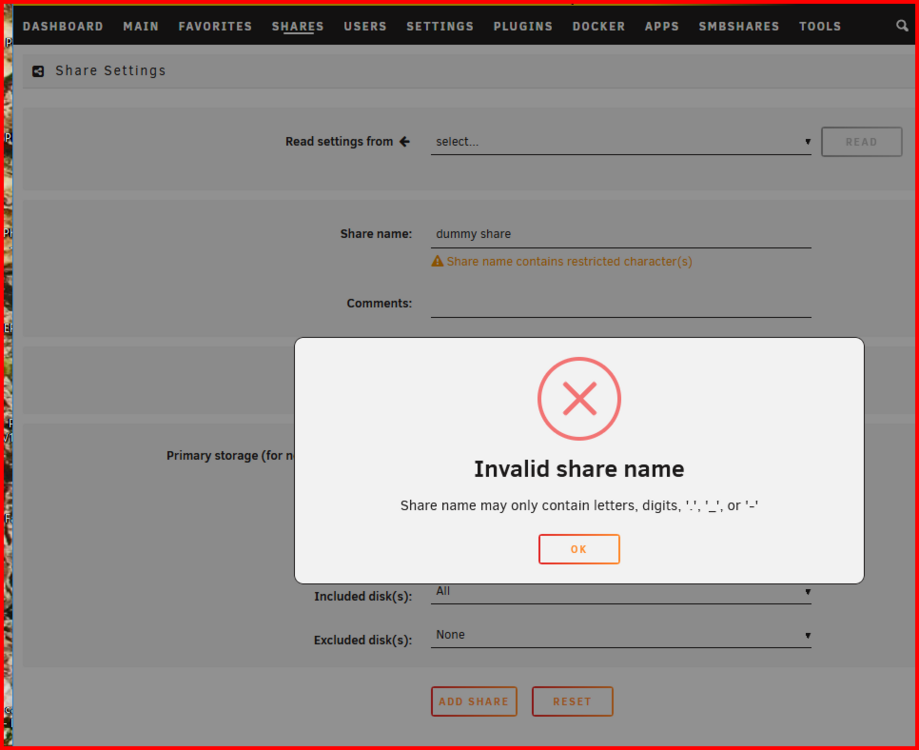
Task: Go to Plugins page
Action: tap(523, 26)
